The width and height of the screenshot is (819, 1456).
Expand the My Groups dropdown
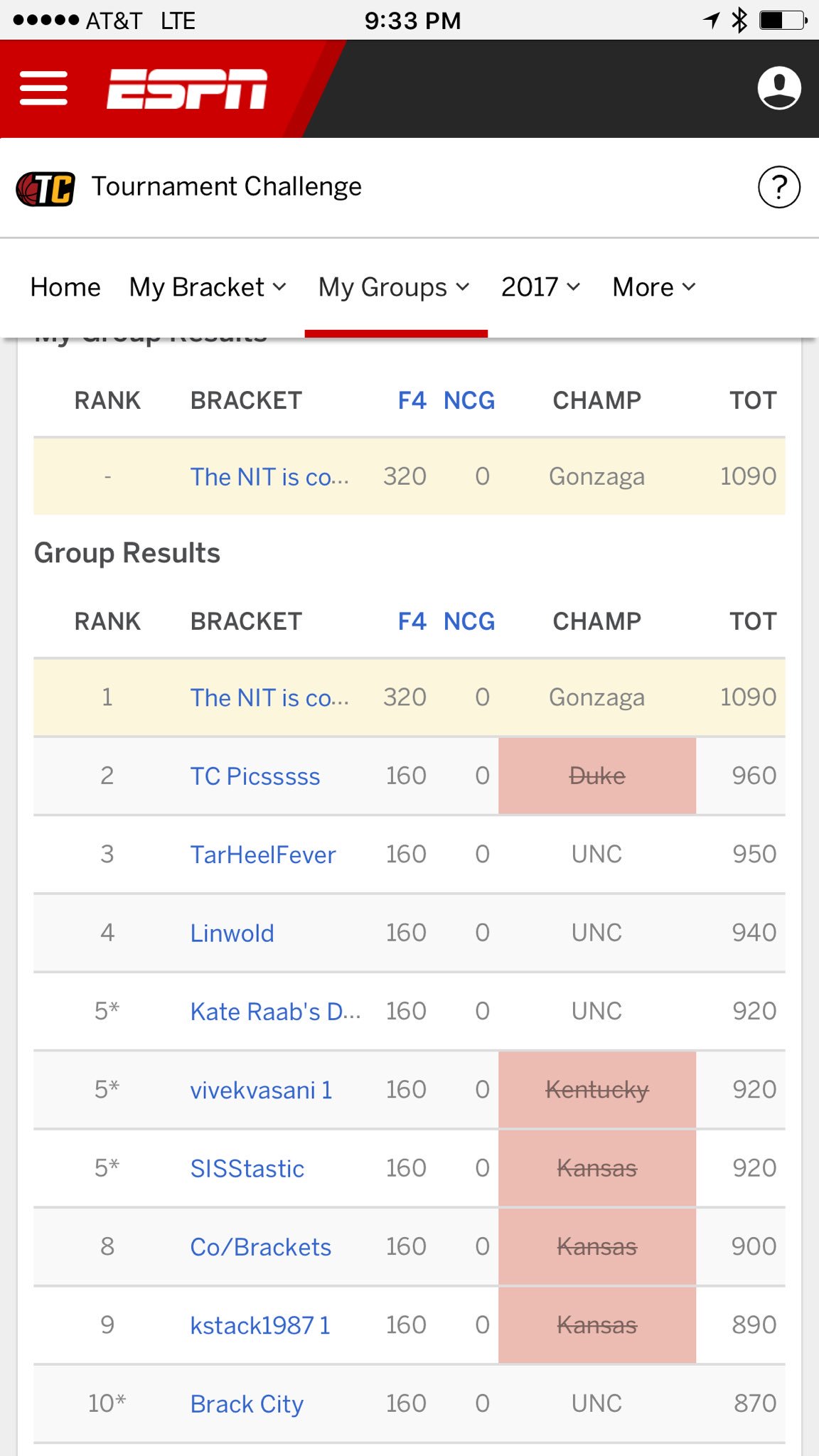[394, 287]
